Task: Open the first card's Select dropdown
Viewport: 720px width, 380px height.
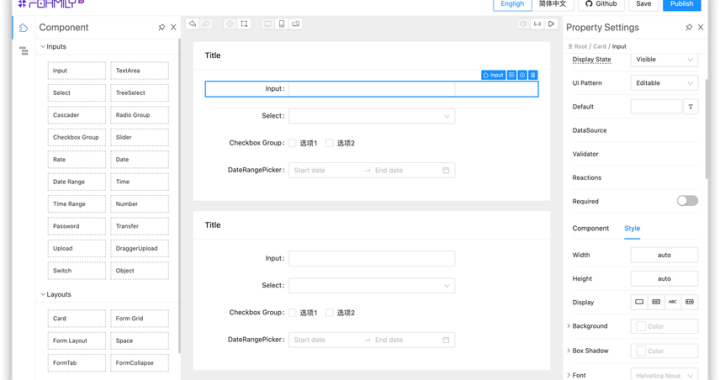Action: click(x=372, y=116)
